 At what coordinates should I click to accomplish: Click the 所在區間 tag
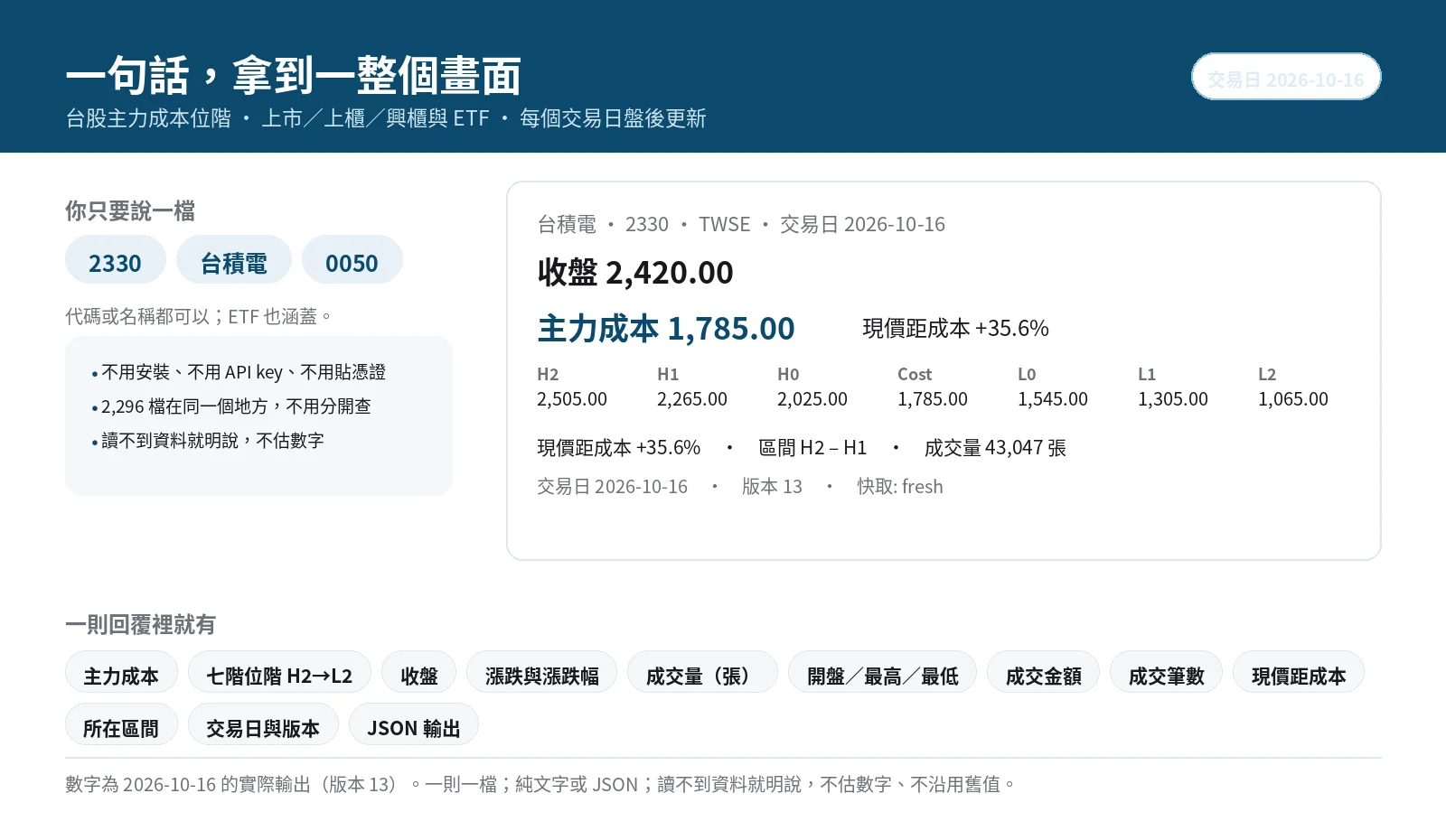tap(121, 724)
